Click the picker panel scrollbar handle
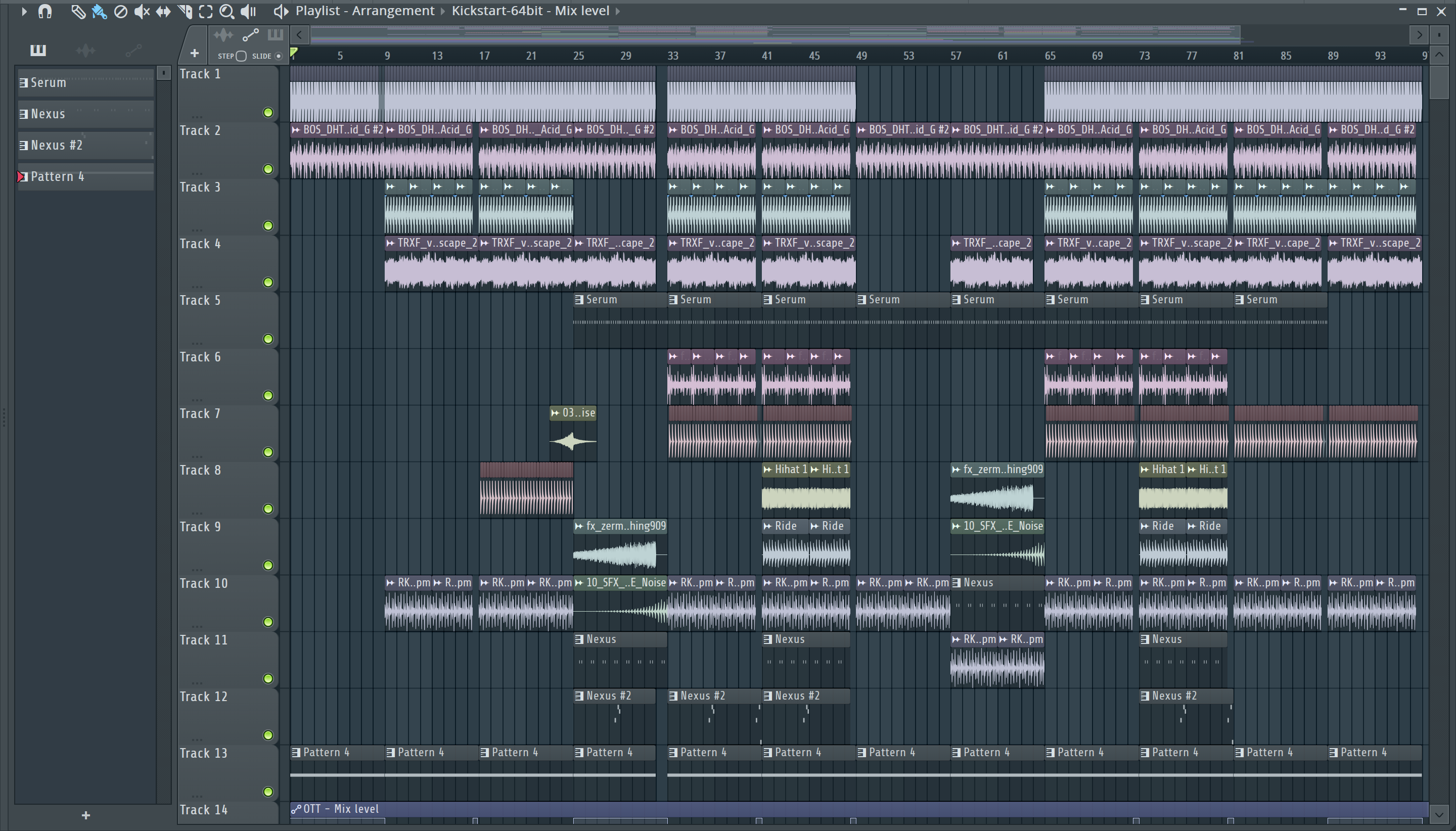Image resolution: width=1456 pixels, height=831 pixels. [x=164, y=73]
